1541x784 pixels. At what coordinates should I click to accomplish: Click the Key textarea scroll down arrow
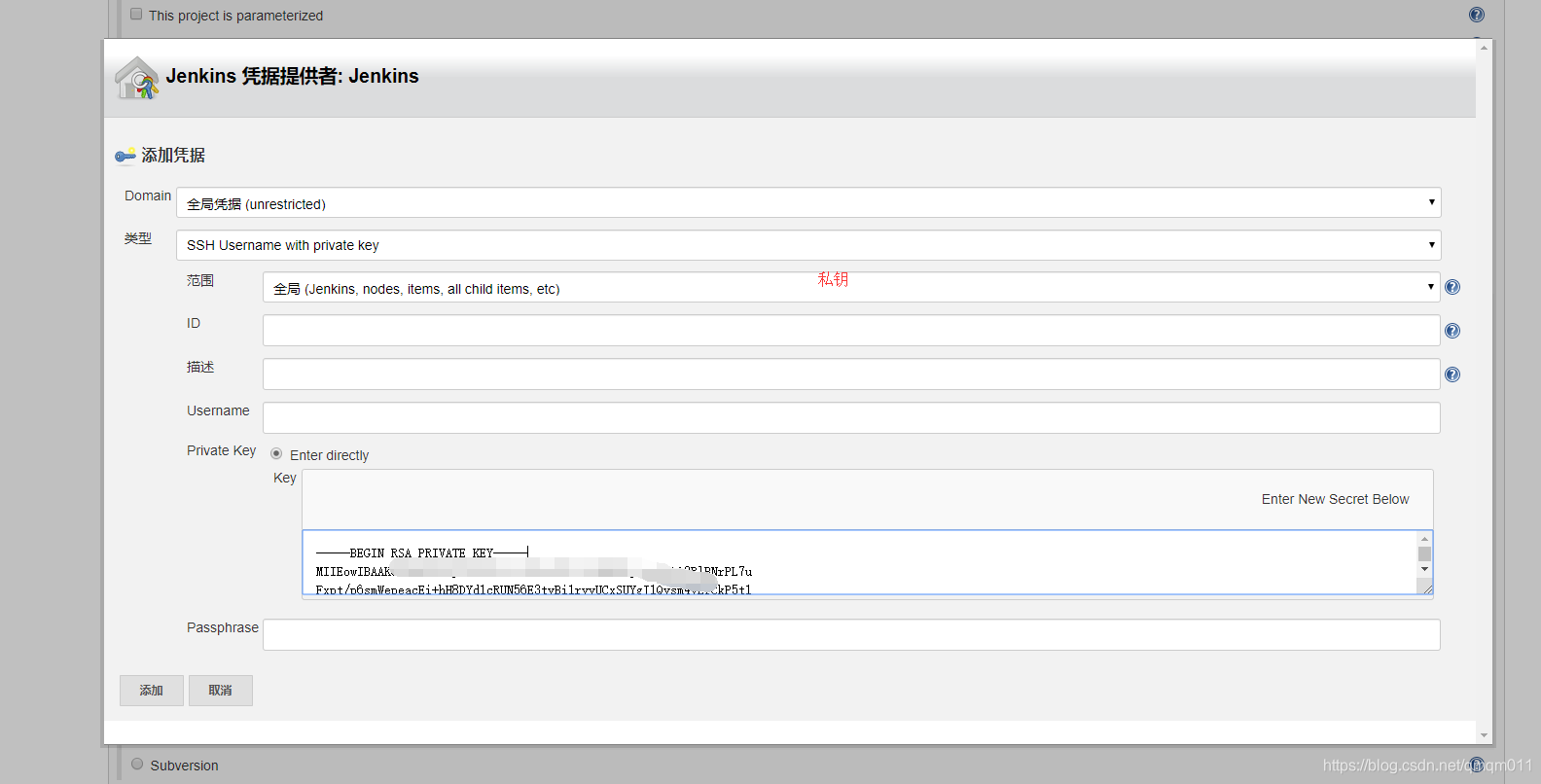pyautogui.click(x=1424, y=569)
